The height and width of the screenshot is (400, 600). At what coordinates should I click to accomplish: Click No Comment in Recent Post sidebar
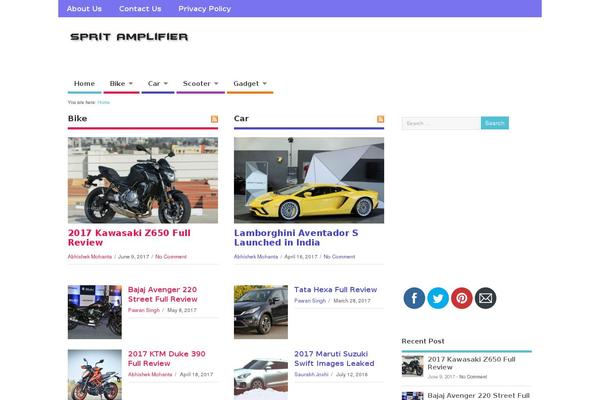pyautogui.click(x=473, y=377)
